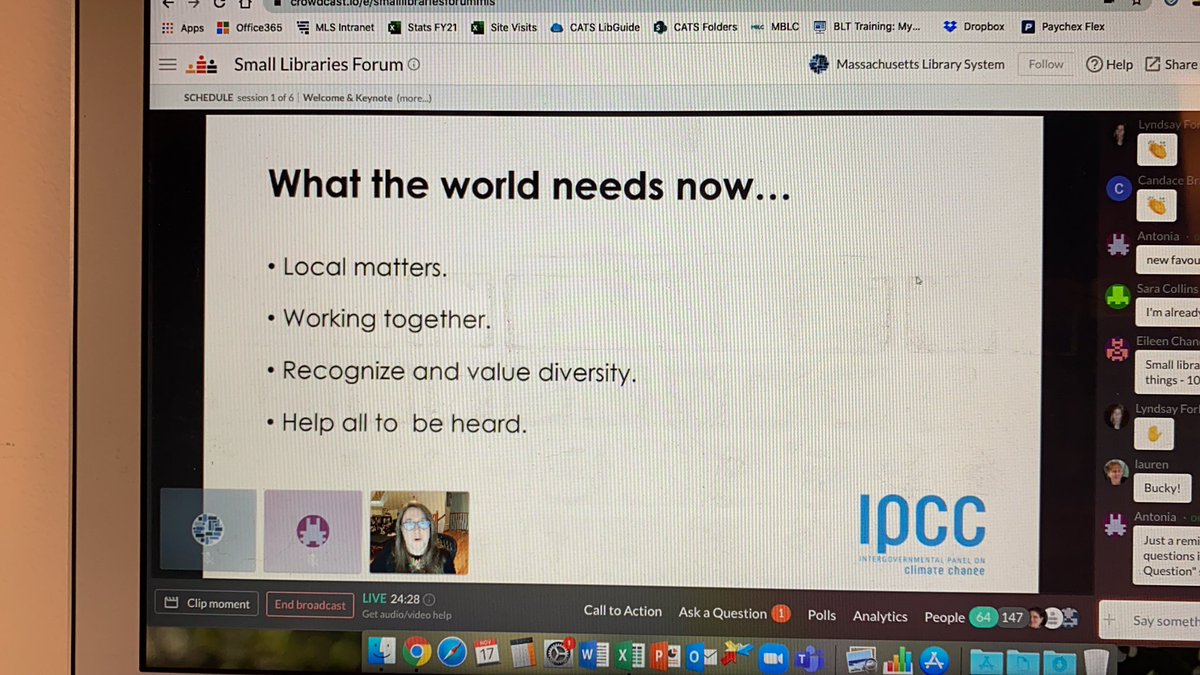The image size is (1200, 675).
Task: Click the plus icon beside chat input
Action: (x=1109, y=621)
